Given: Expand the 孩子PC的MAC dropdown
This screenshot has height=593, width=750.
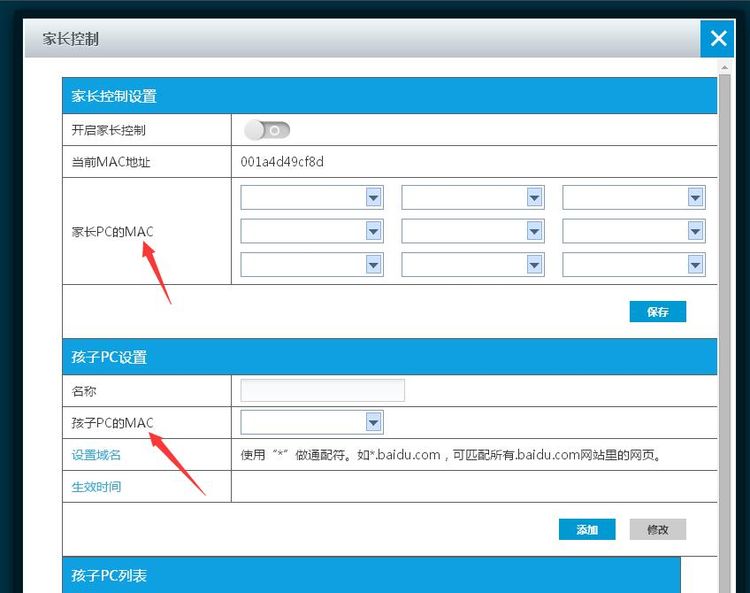Looking at the screenshot, I should (x=312, y=422).
